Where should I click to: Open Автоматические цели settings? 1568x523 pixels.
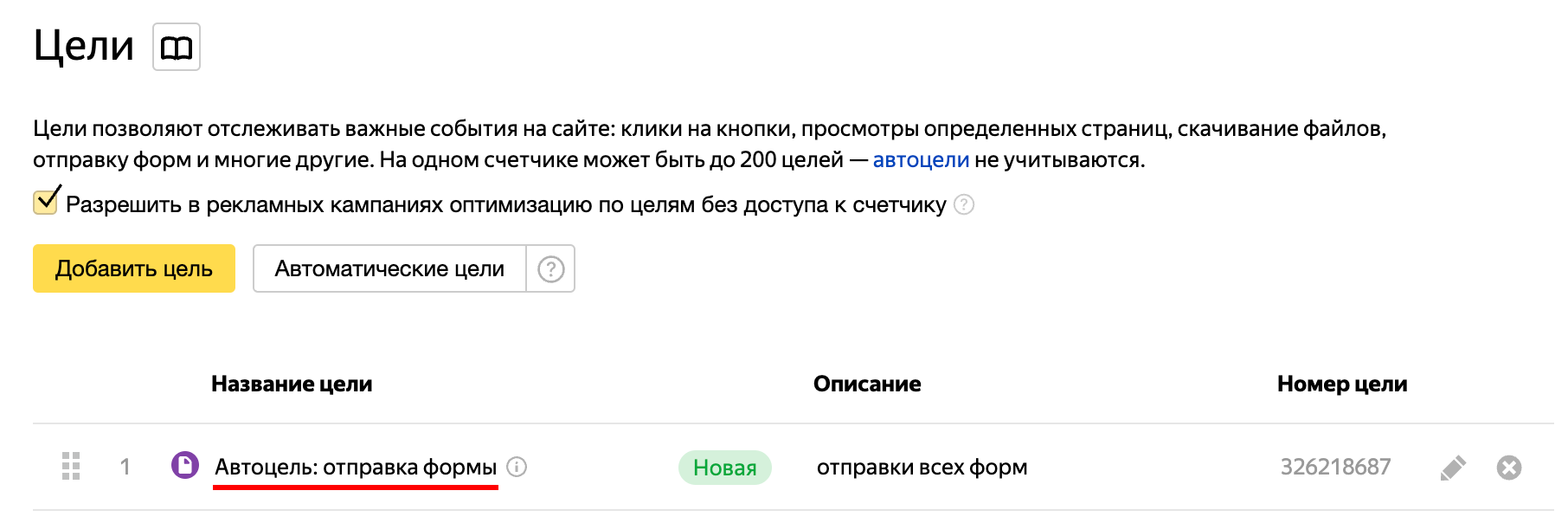(389, 268)
